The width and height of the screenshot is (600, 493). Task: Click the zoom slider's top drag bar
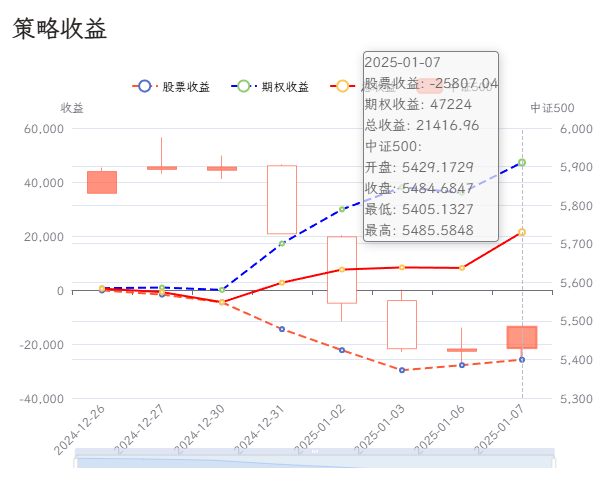tap(314, 451)
